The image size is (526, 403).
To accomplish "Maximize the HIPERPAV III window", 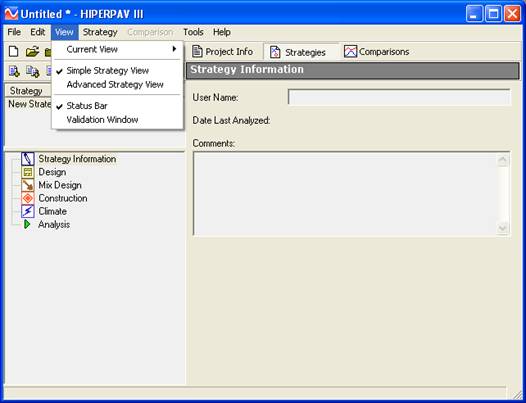I will pos(493,14).
